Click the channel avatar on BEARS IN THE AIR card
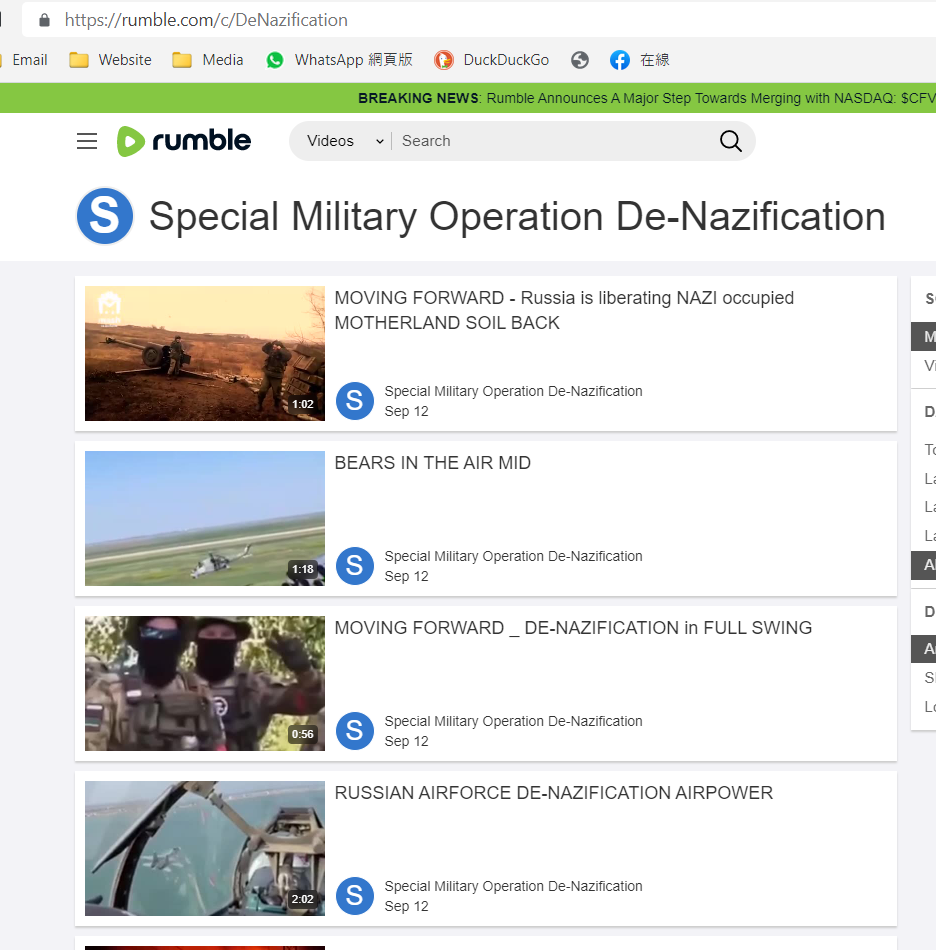This screenshot has width=936, height=950. 354,566
